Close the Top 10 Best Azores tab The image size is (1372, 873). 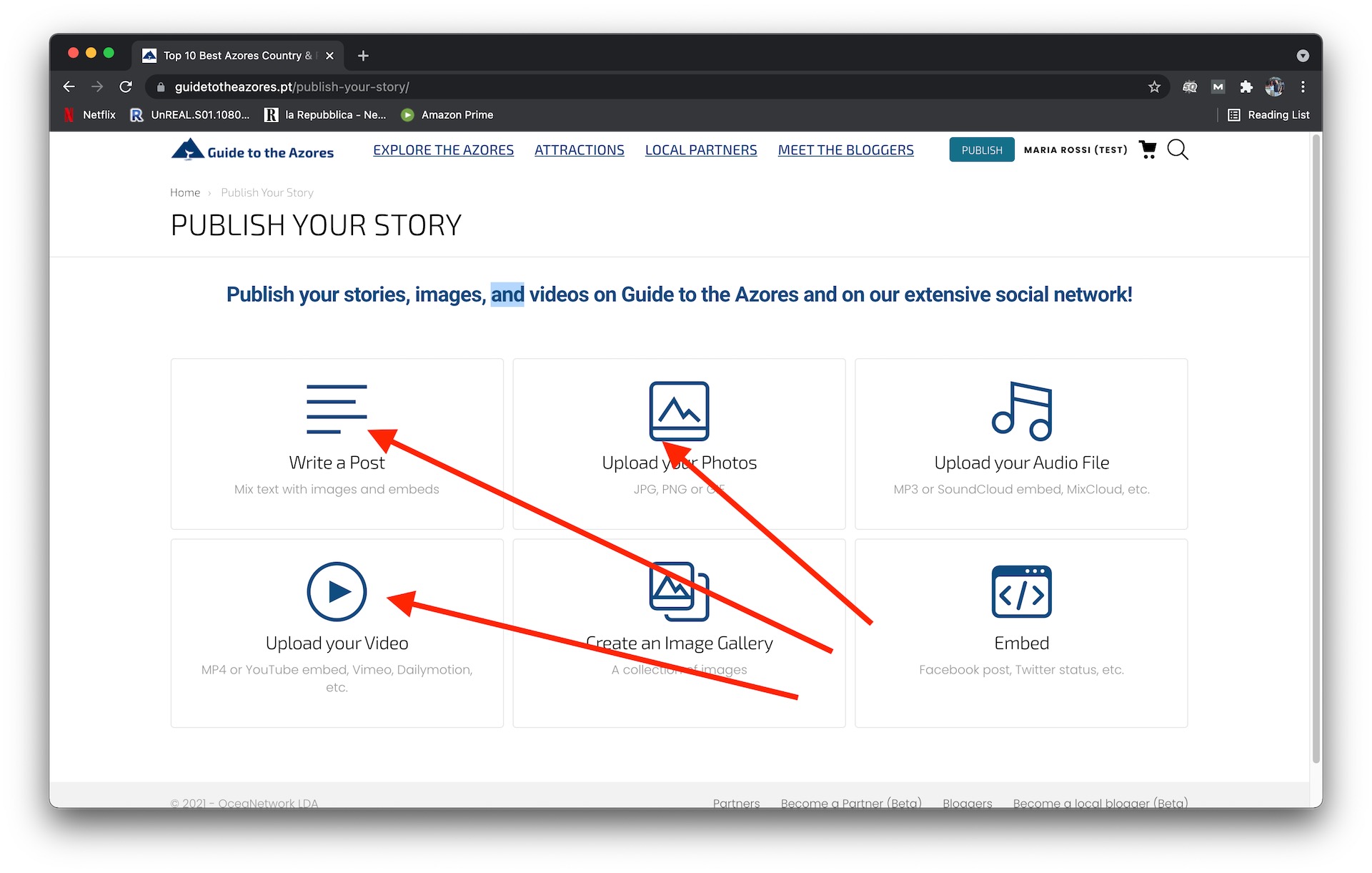(329, 55)
